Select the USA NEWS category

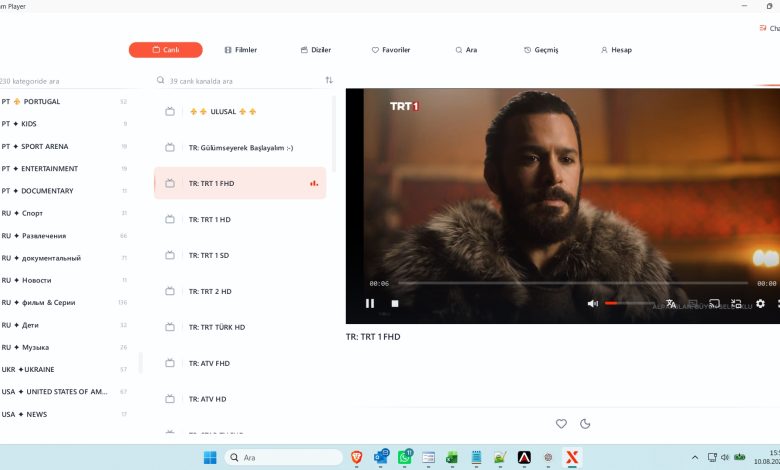click(x=64, y=414)
